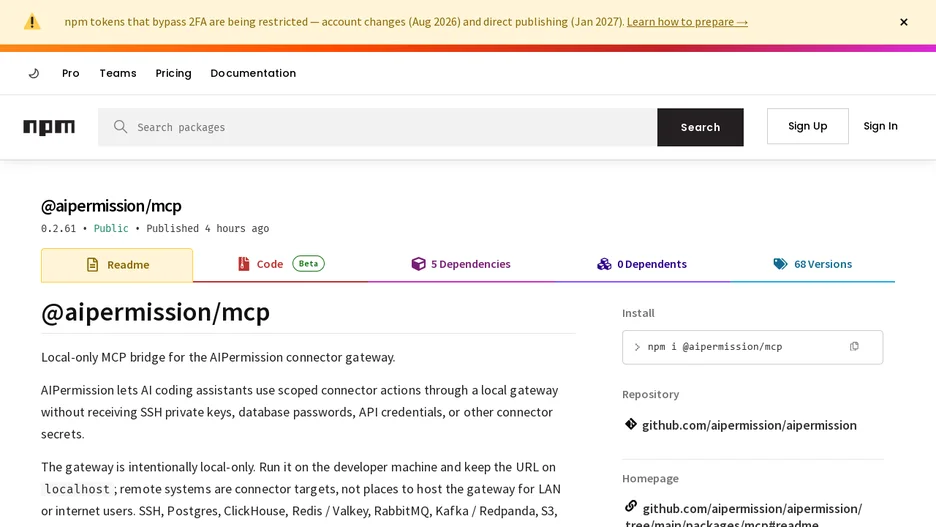
Task: Click the Homepage section label
Action: [650, 479]
